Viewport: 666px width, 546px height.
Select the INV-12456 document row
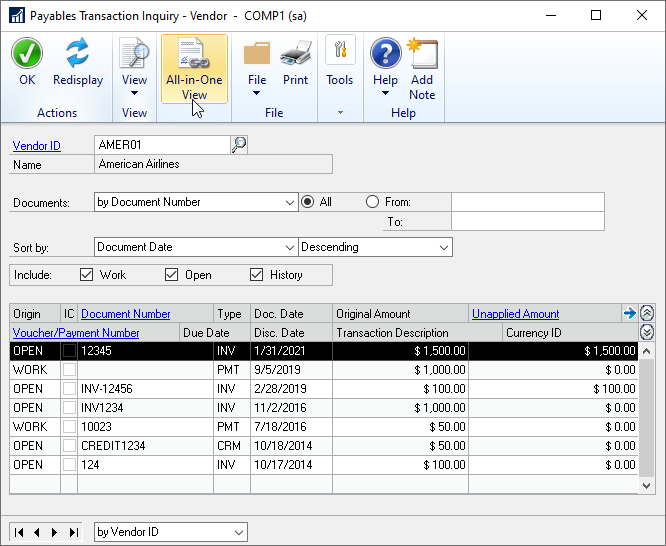[x=324, y=388]
